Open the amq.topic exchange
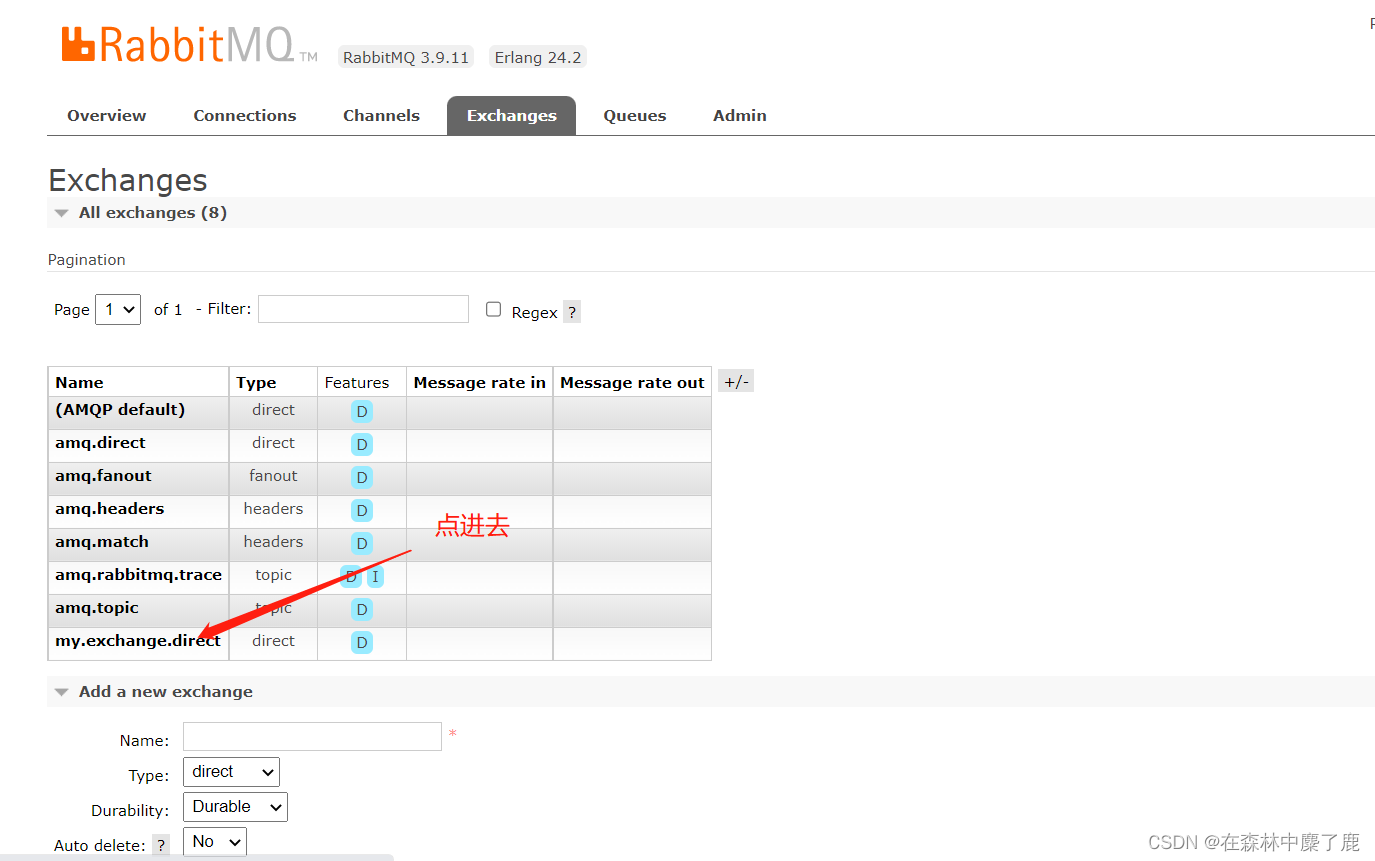 97,607
